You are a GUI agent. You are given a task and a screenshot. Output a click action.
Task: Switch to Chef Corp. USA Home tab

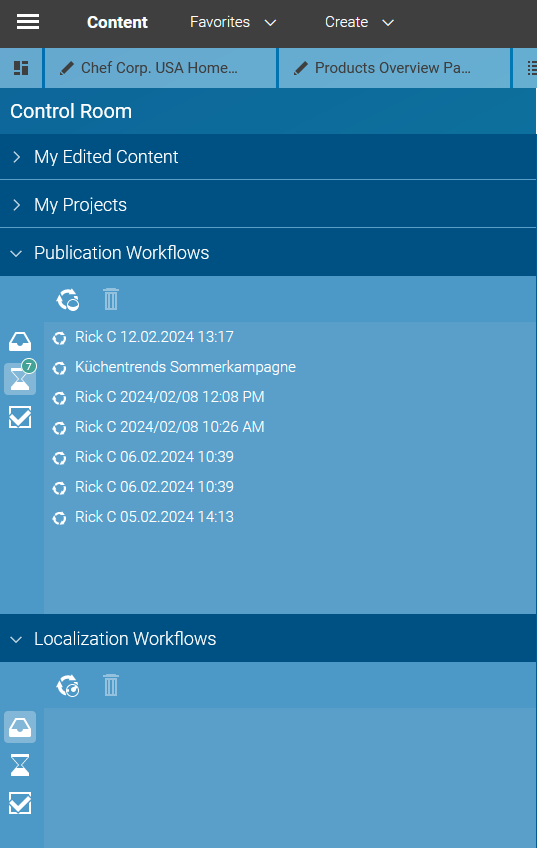point(161,68)
